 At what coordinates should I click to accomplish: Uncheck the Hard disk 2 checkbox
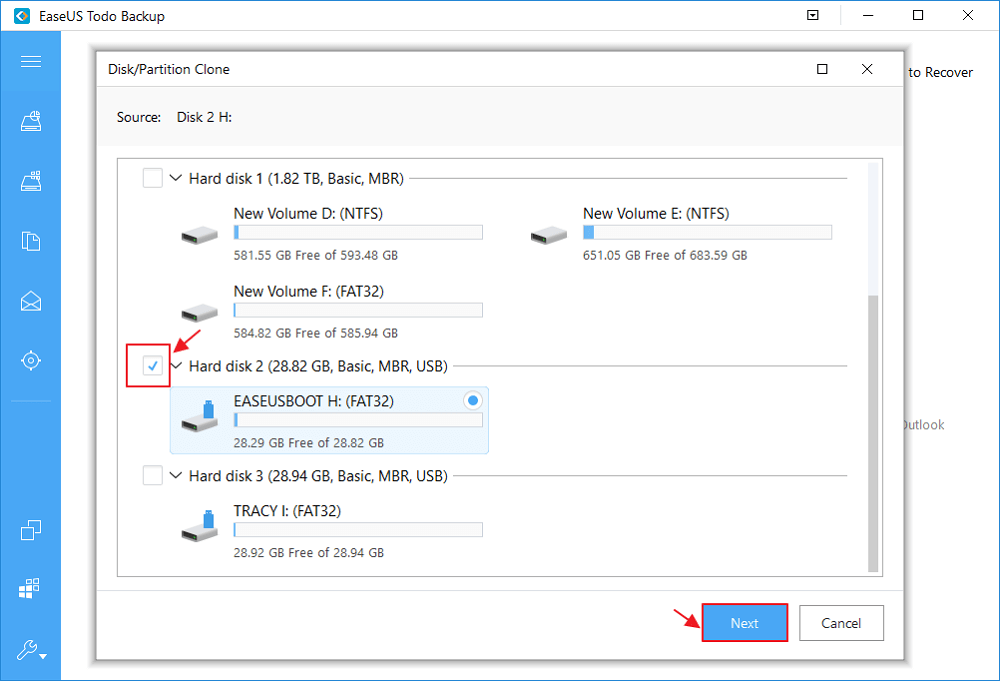tap(151, 366)
